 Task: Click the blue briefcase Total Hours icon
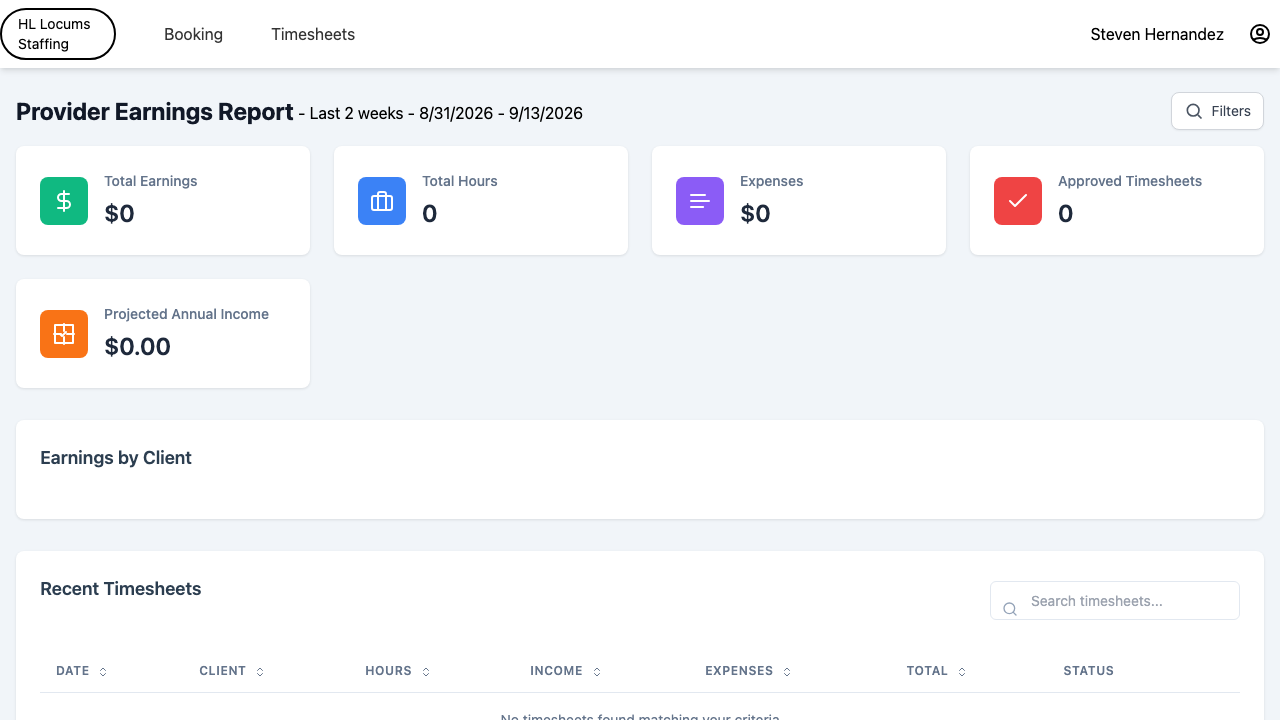pyautogui.click(x=382, y=201)
